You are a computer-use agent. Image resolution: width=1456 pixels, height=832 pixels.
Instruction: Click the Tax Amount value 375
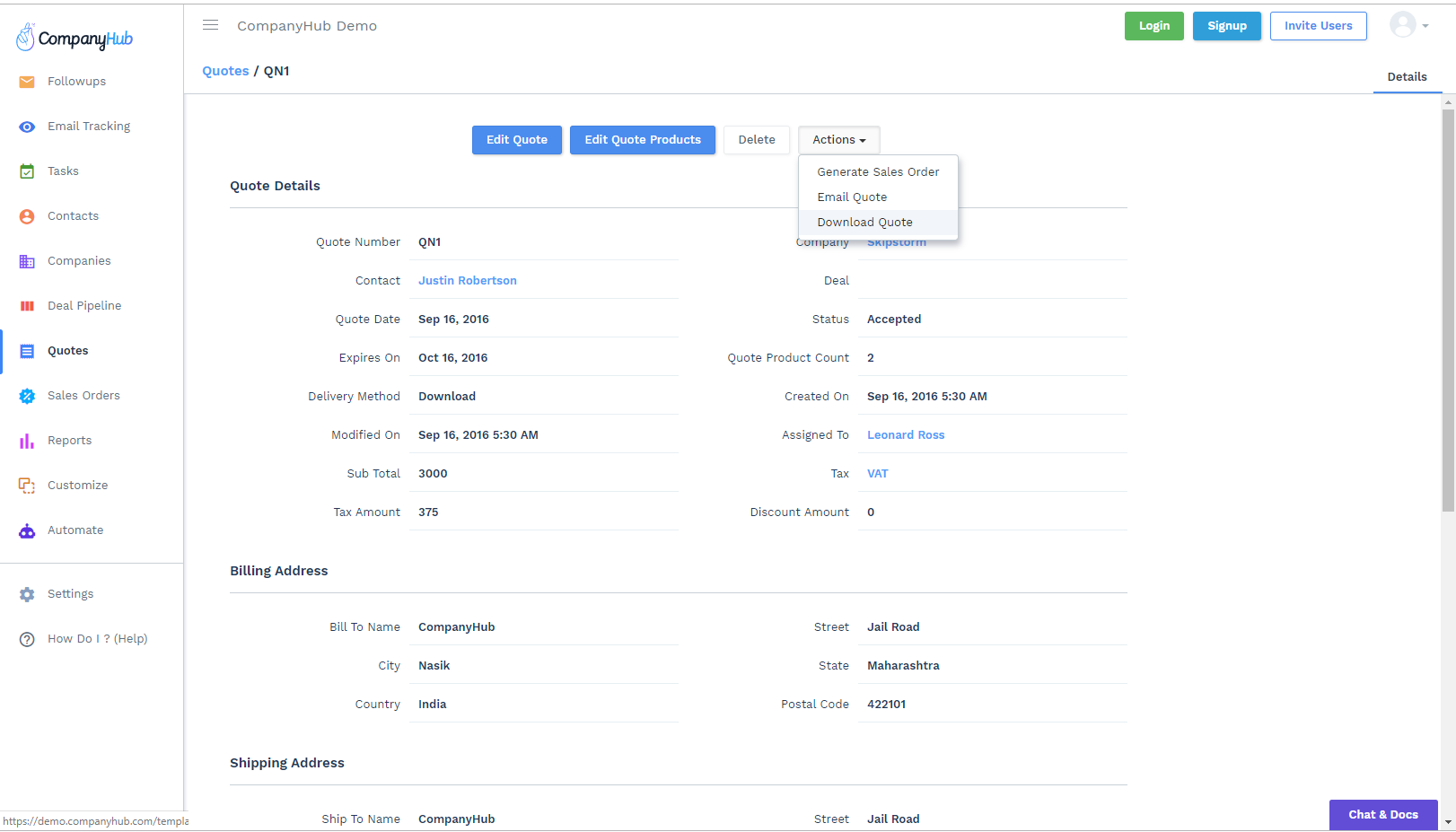(428, 512)
